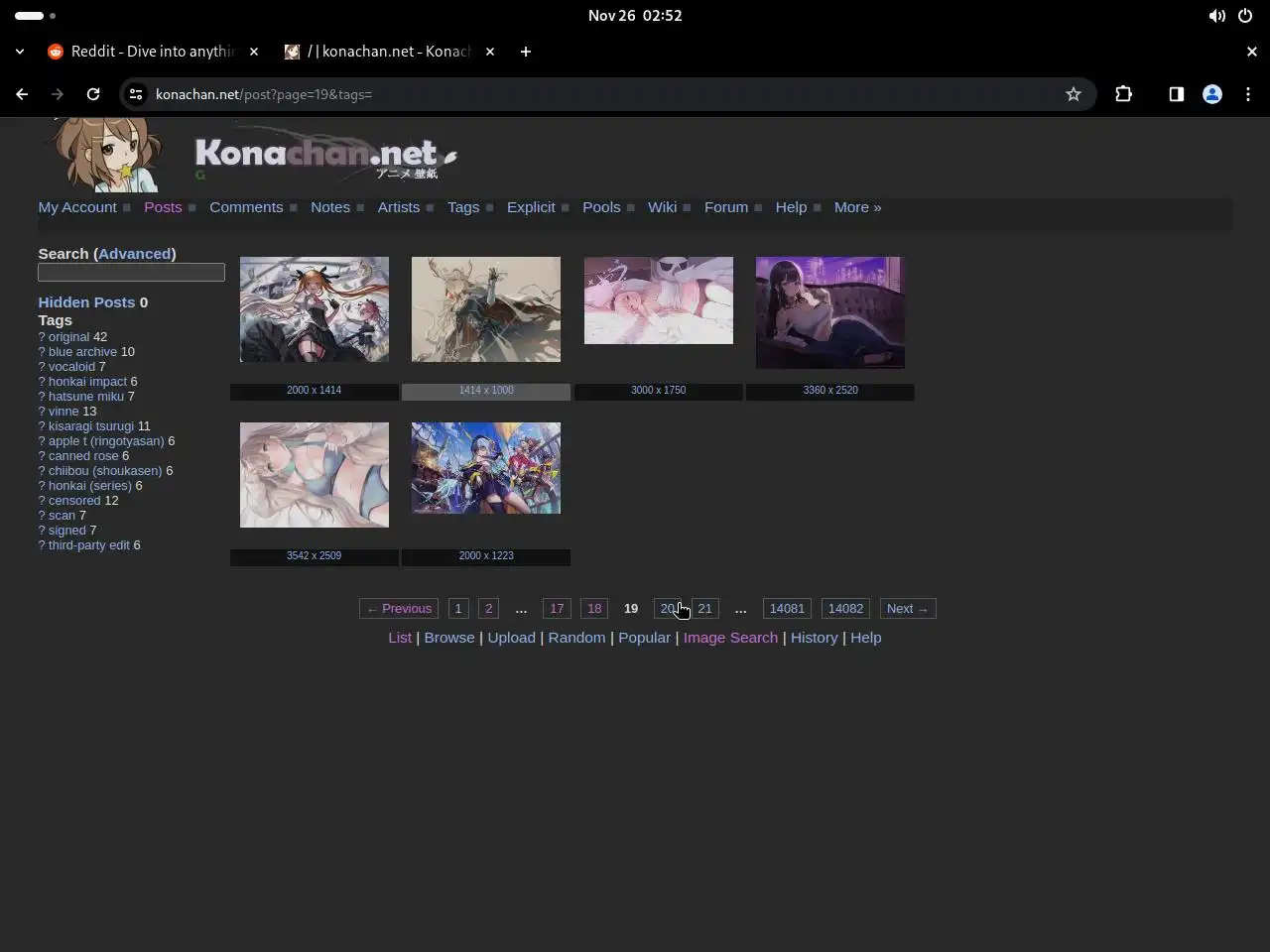The image size is (1270, 952).
Task: Open the system volume indicator
Action: 1216,16
